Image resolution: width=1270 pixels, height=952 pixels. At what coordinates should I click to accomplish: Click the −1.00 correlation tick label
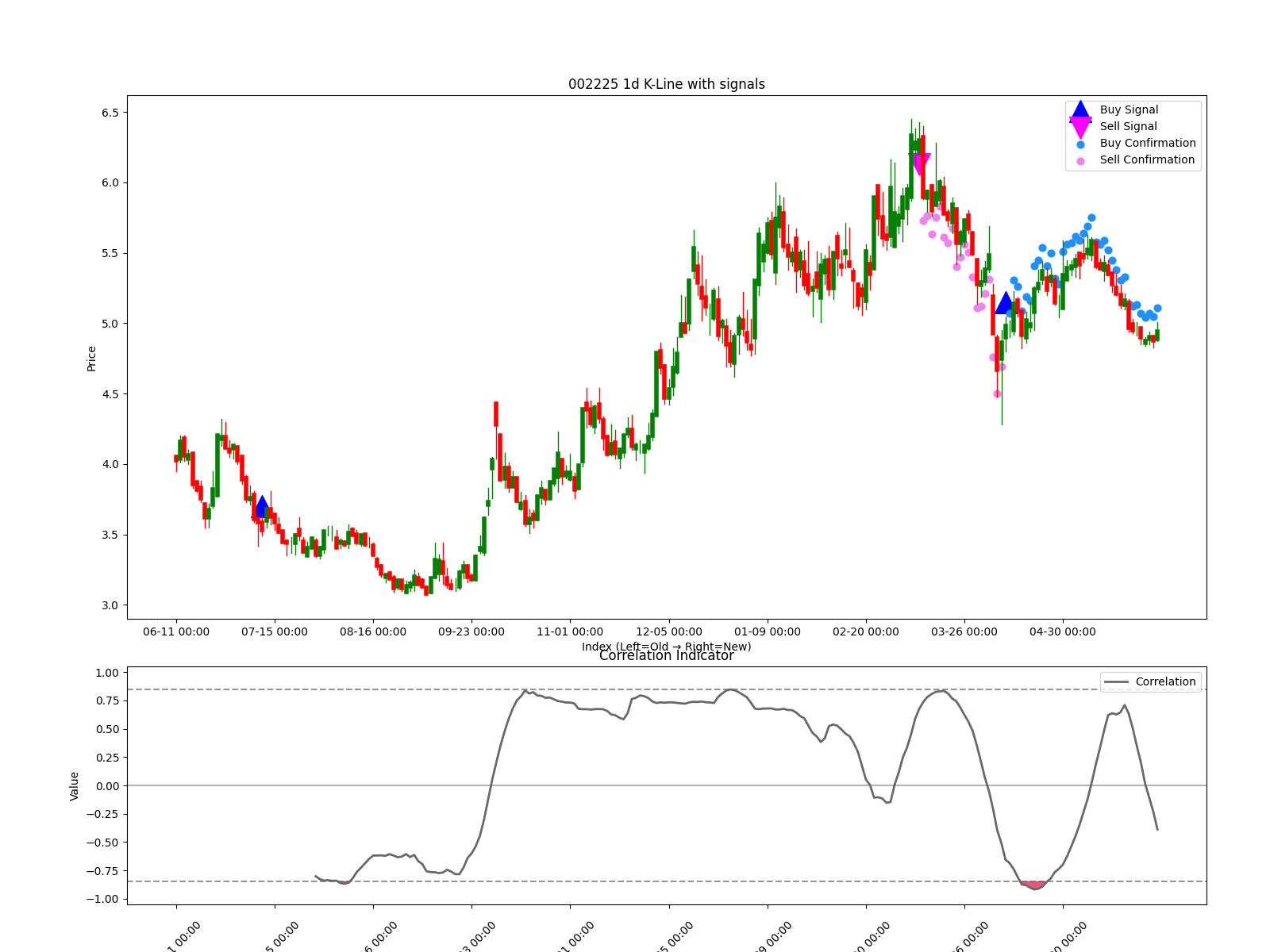click(x=103, y=900)
